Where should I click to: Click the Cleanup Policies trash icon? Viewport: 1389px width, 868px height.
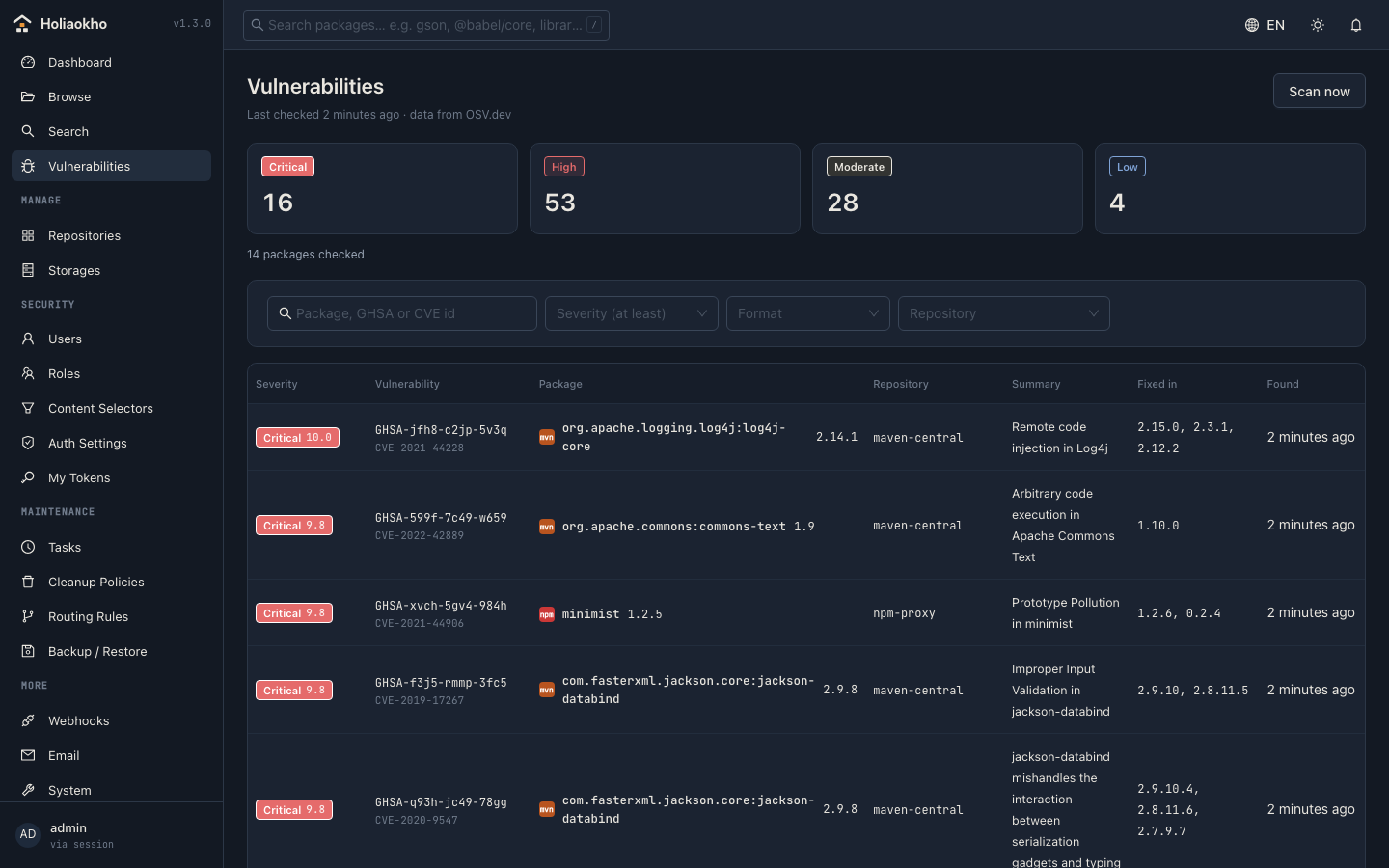(x=28, y=582)
